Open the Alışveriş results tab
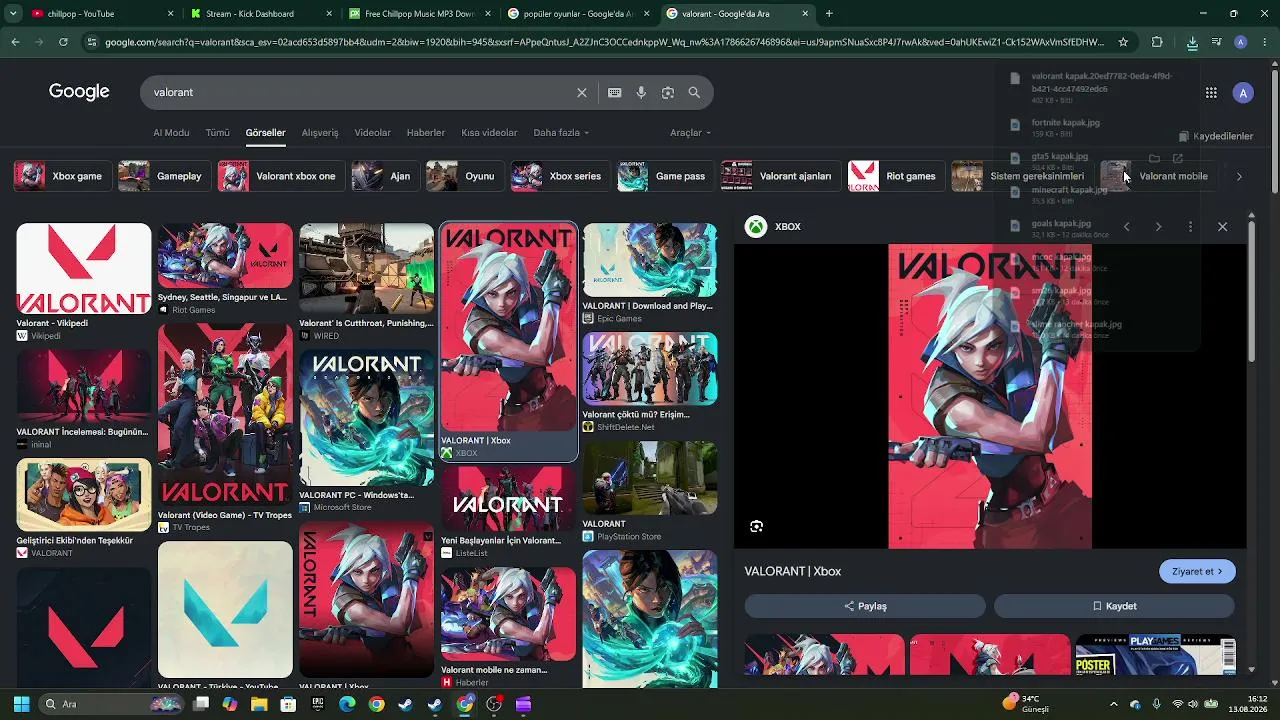Screen dimensions: 1280x720 [x=320, y=133]
